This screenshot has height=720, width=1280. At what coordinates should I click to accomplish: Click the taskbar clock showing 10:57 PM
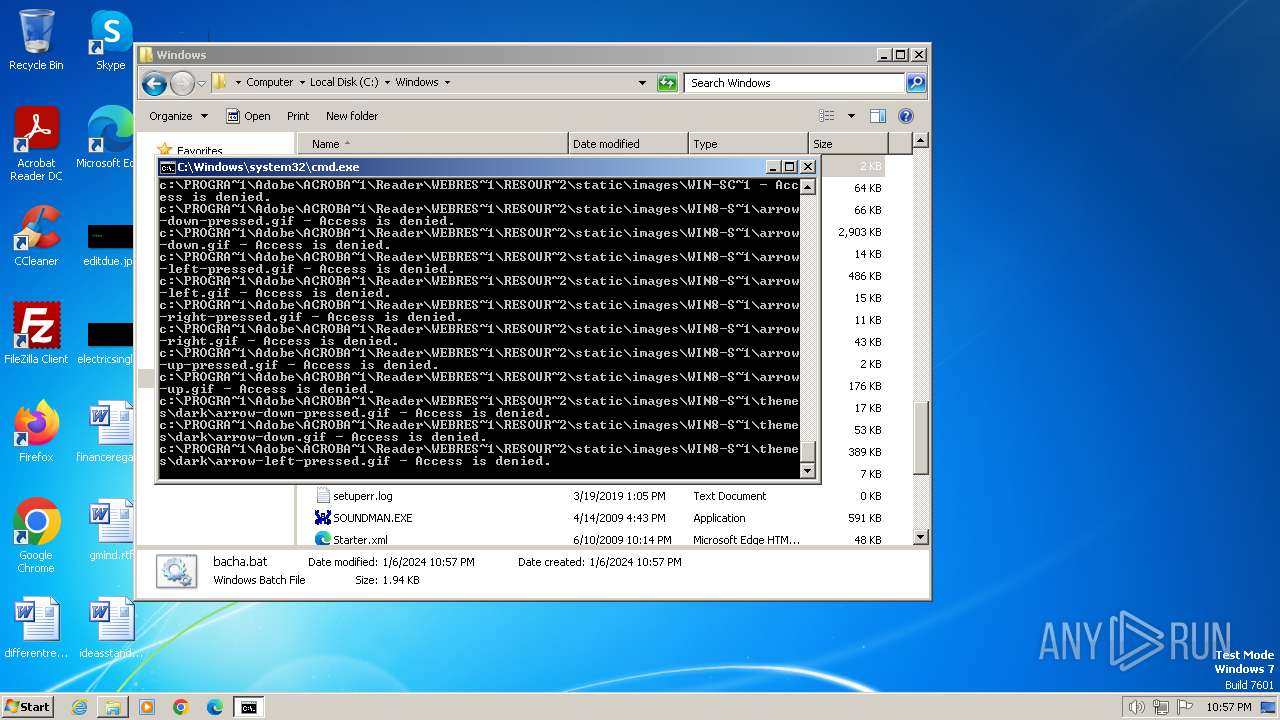point(1228,707)
